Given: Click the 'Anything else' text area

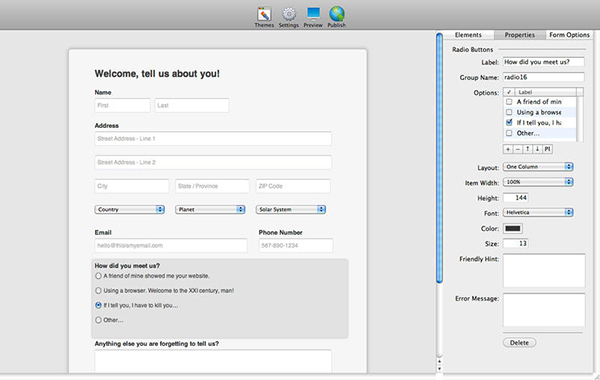Looking at the screenshot, I should coord(213,361).
